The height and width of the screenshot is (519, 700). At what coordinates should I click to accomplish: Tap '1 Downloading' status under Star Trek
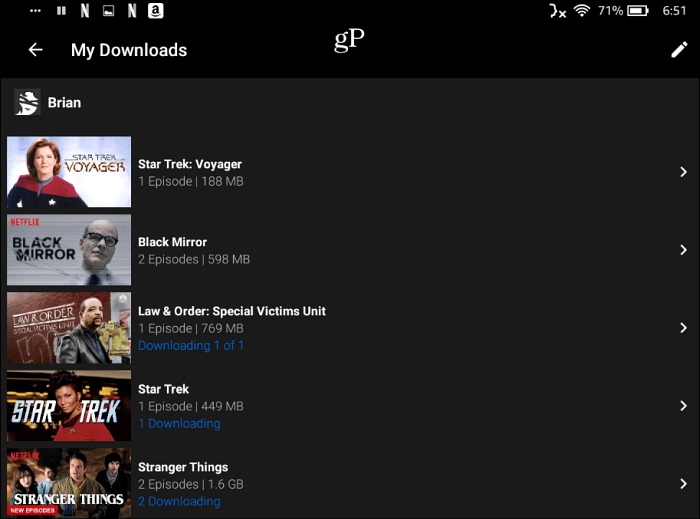[179, 424]
